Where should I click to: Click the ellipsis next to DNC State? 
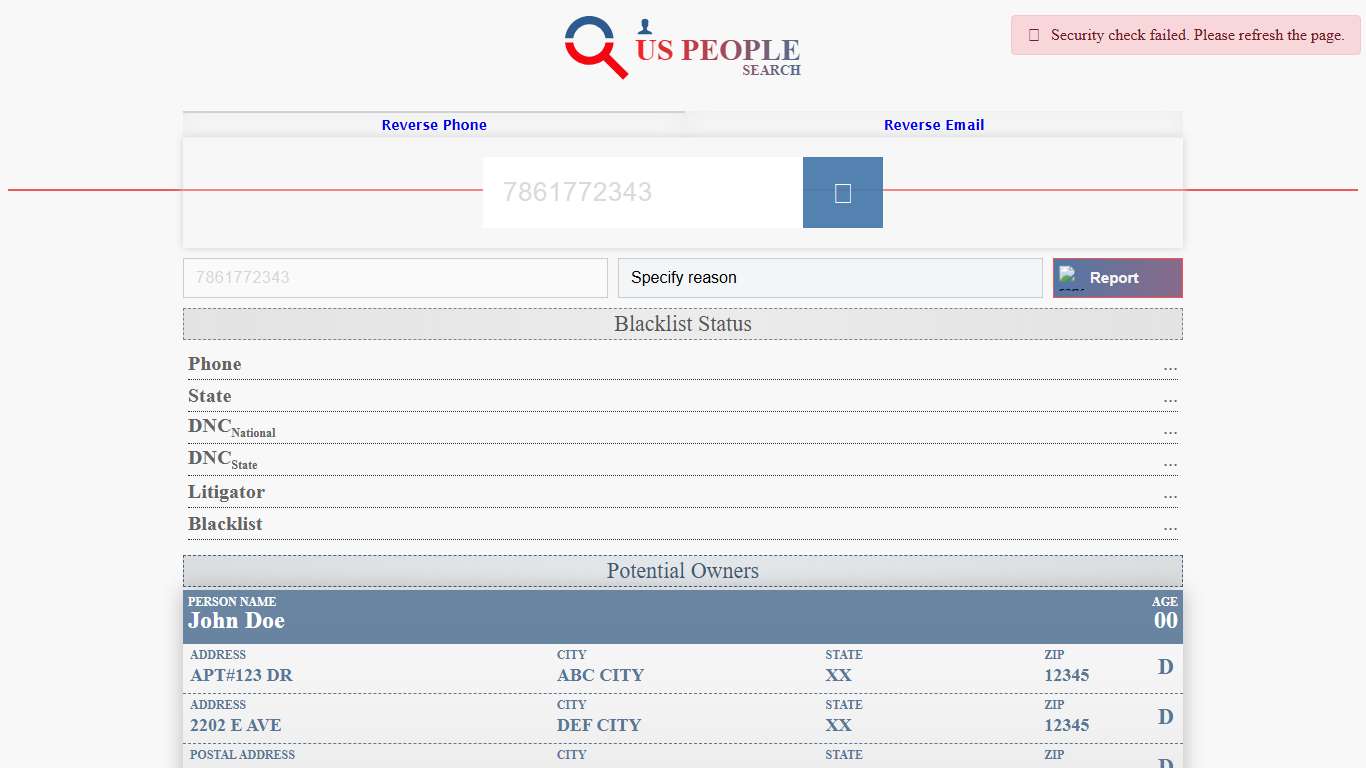pos(1170,464)
